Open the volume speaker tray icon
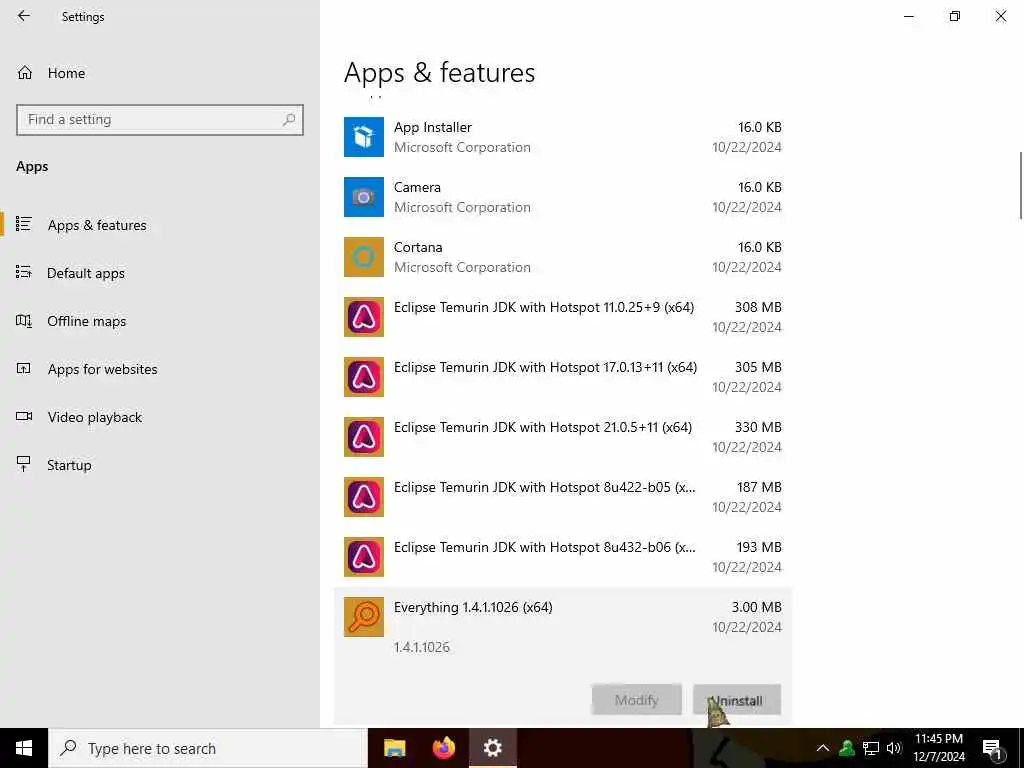This screenshot has height=768, width=1024. click(x=894, y=748)
